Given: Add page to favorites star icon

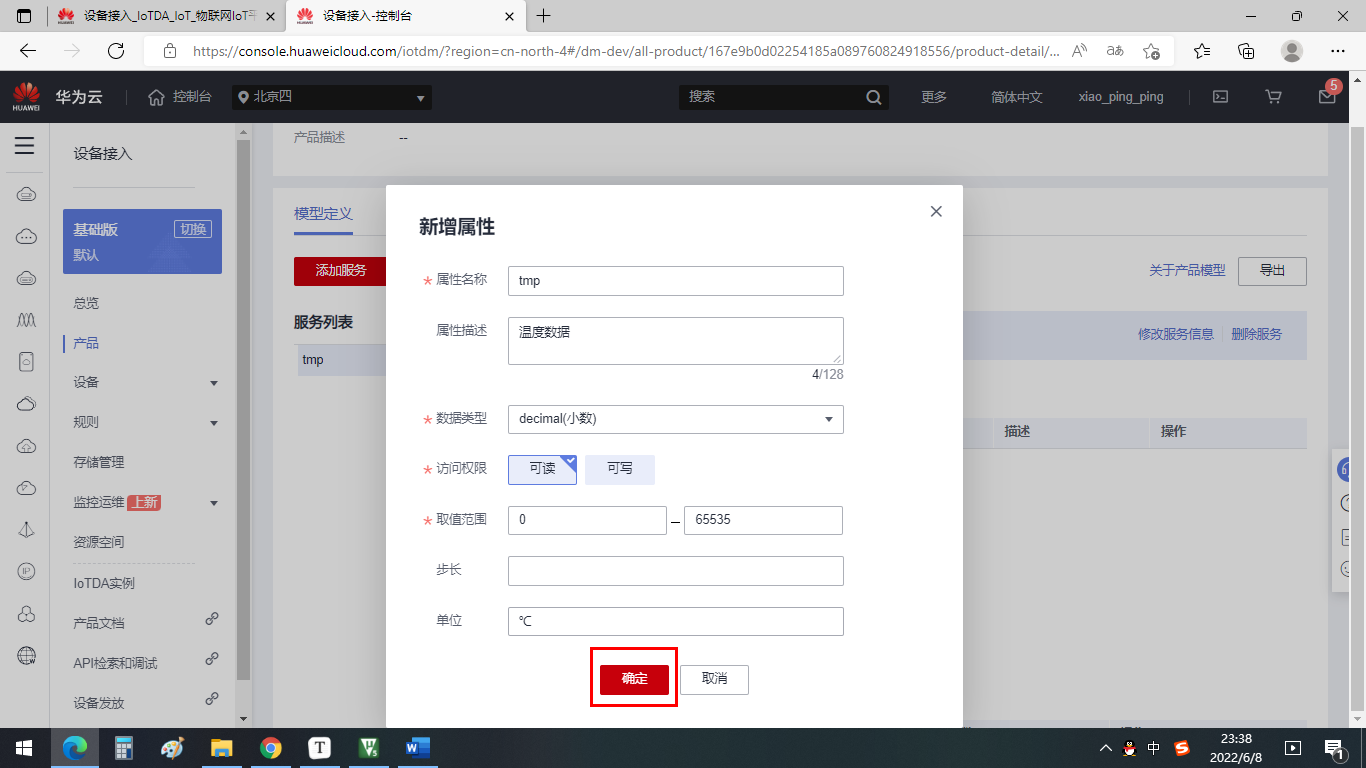Looking at the screenshot, I should pyautogui.click(x=1151, y=50).
